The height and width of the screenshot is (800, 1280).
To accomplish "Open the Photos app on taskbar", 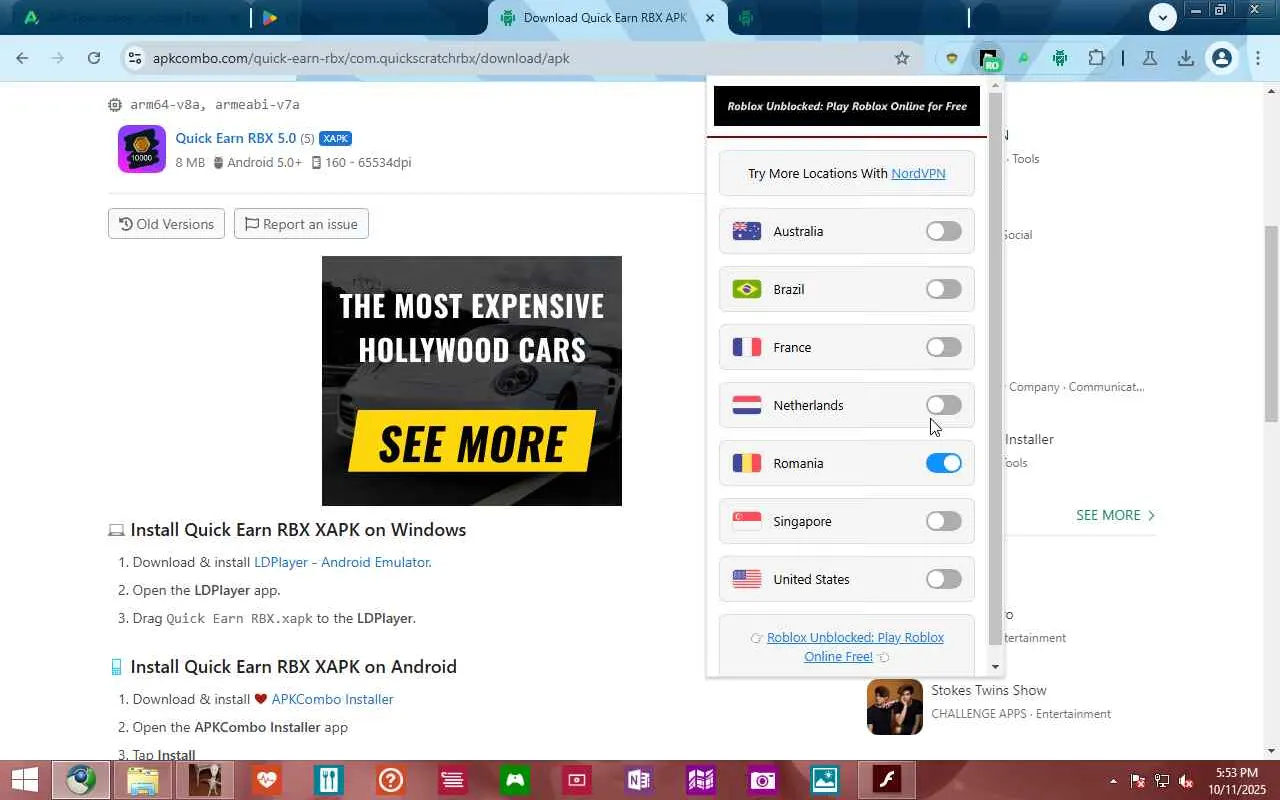I will click(825, 780).
